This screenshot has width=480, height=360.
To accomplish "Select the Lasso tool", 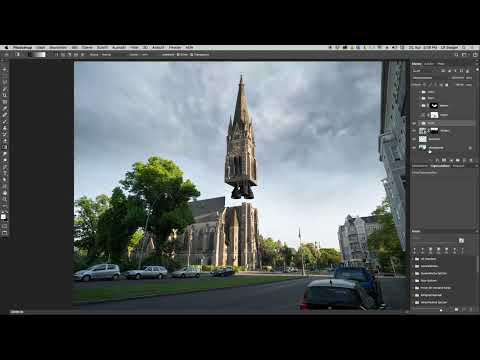I will 5,82.
